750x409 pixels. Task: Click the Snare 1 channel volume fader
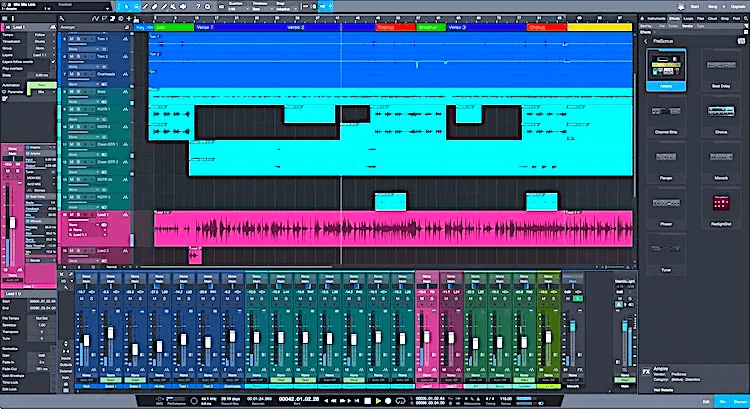[x=111, y=333]
